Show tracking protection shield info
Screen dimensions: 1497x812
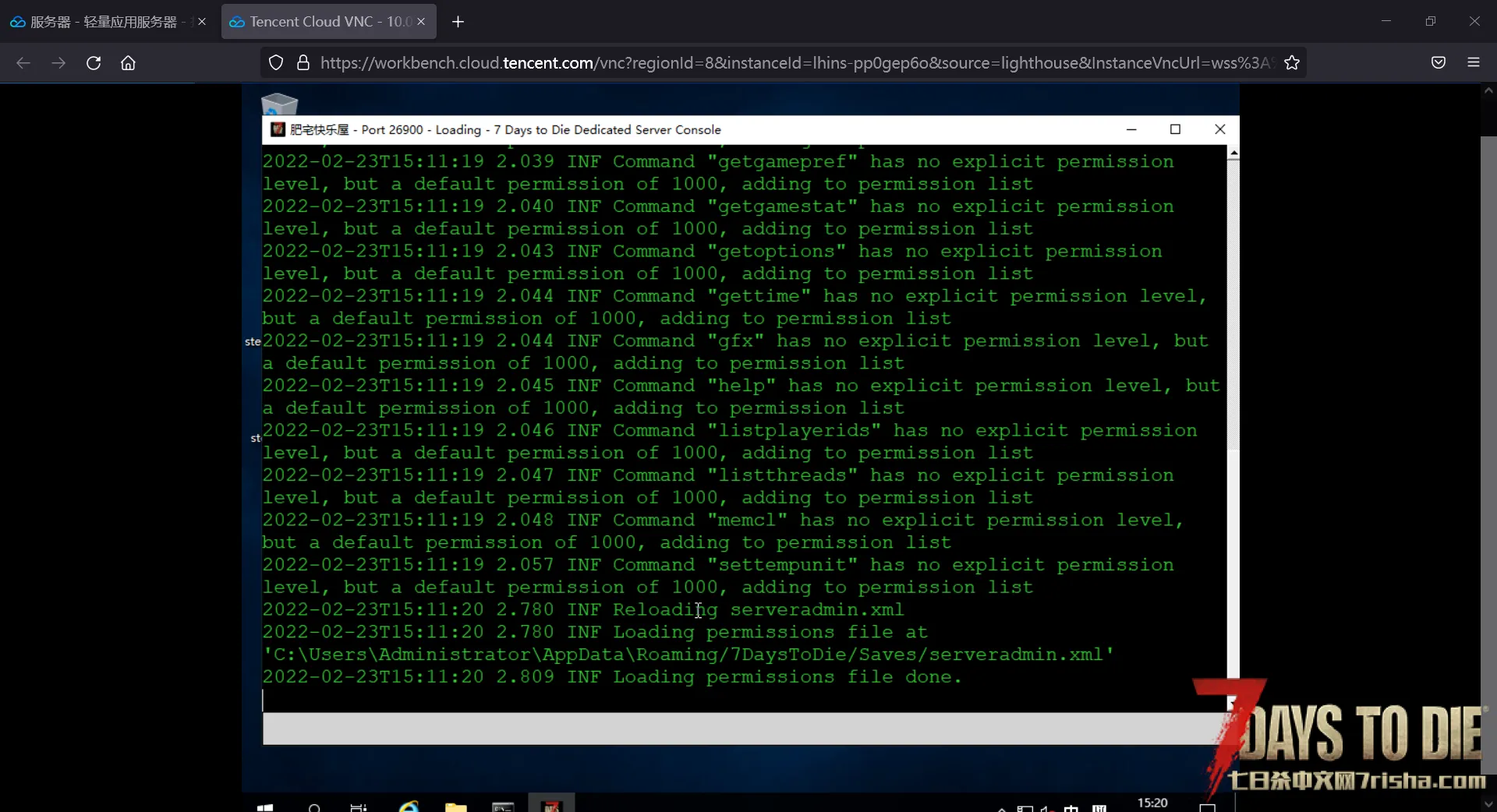pyautogui.click(x=276, y=63)
